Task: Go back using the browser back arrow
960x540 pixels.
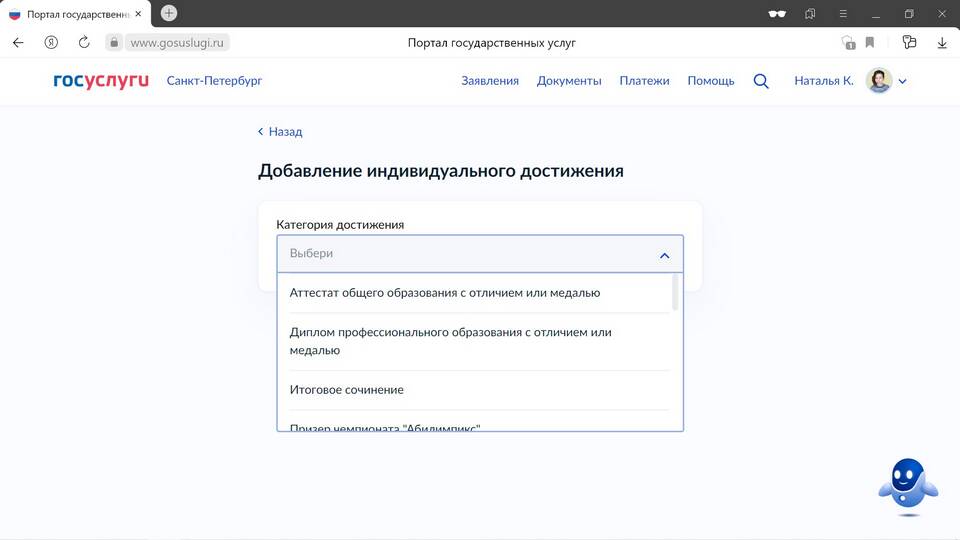Action: [18, 43]
